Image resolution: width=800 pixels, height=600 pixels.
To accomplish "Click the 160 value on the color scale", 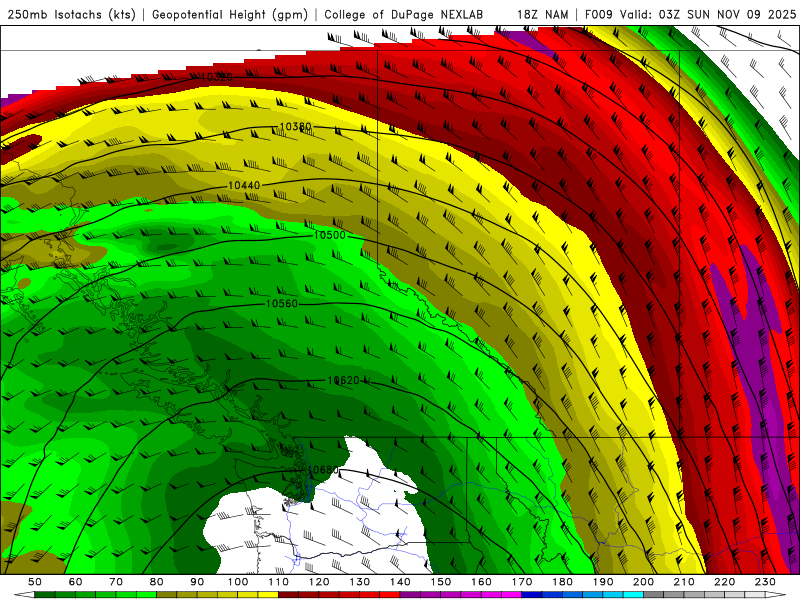I will [482, 582].
